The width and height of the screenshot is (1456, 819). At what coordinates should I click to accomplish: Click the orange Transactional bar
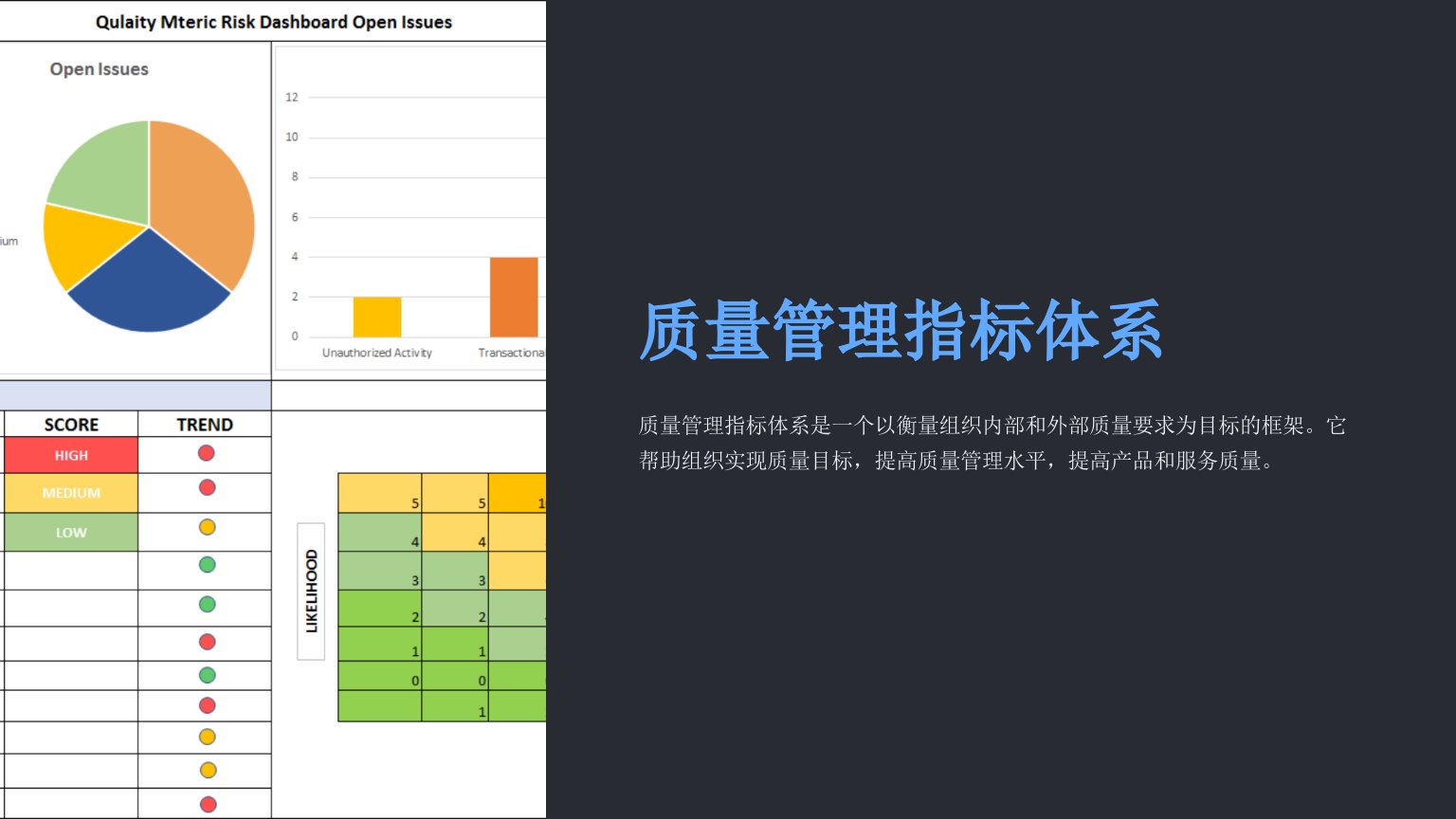514,297
